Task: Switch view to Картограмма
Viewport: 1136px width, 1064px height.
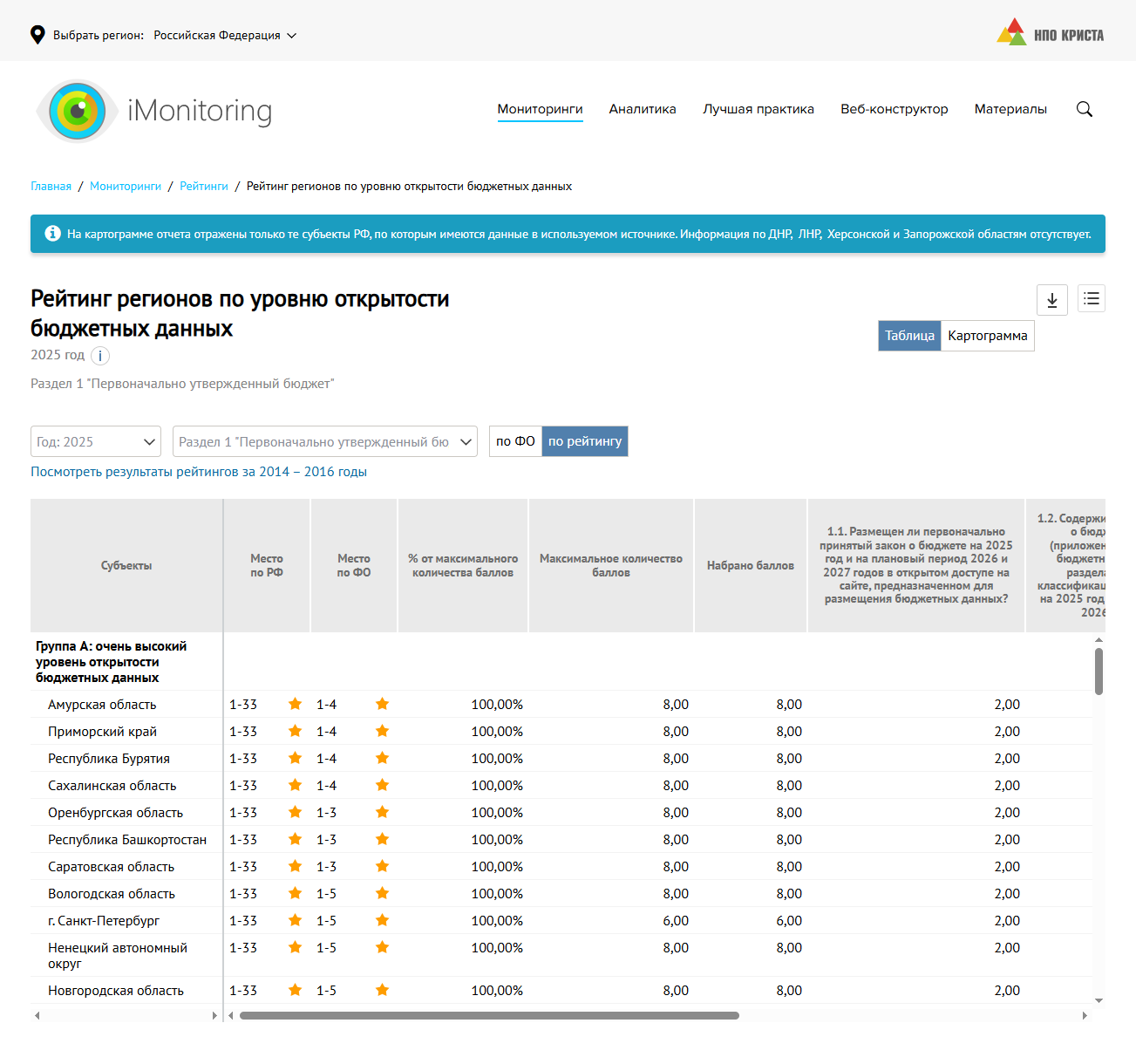Action: click(x=987, y=336)
